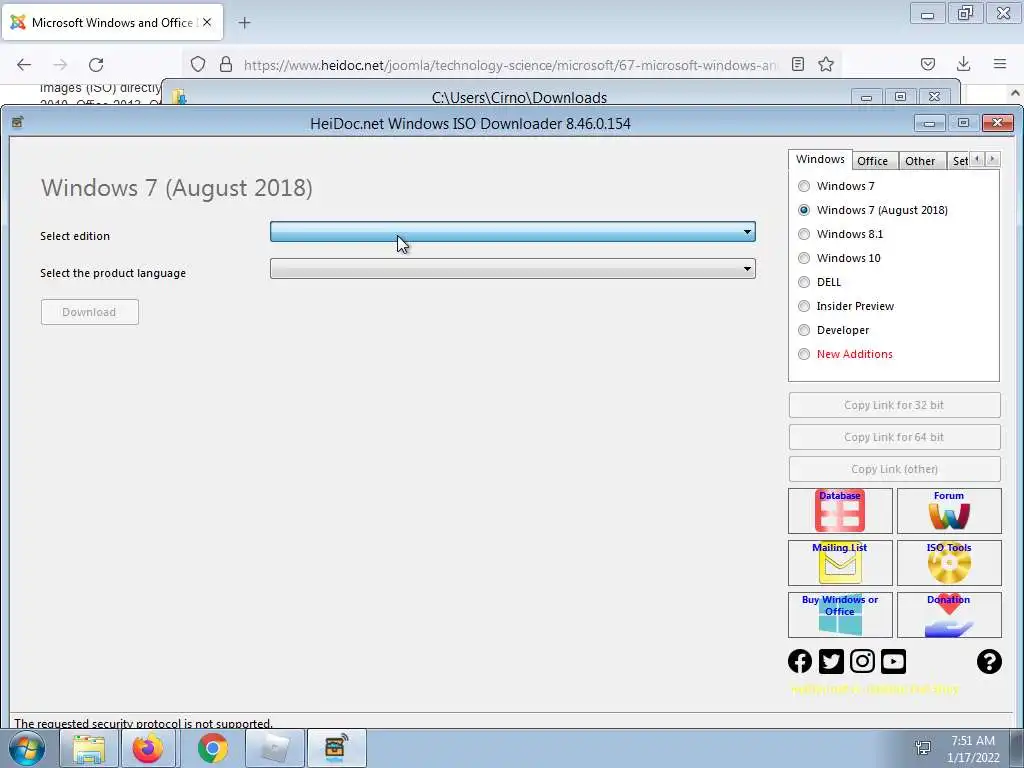Image resolution: width=1024 pixels, height=768 pixels.
Task: Click Copy Link for 64 bit
Action: click(894, 437)
